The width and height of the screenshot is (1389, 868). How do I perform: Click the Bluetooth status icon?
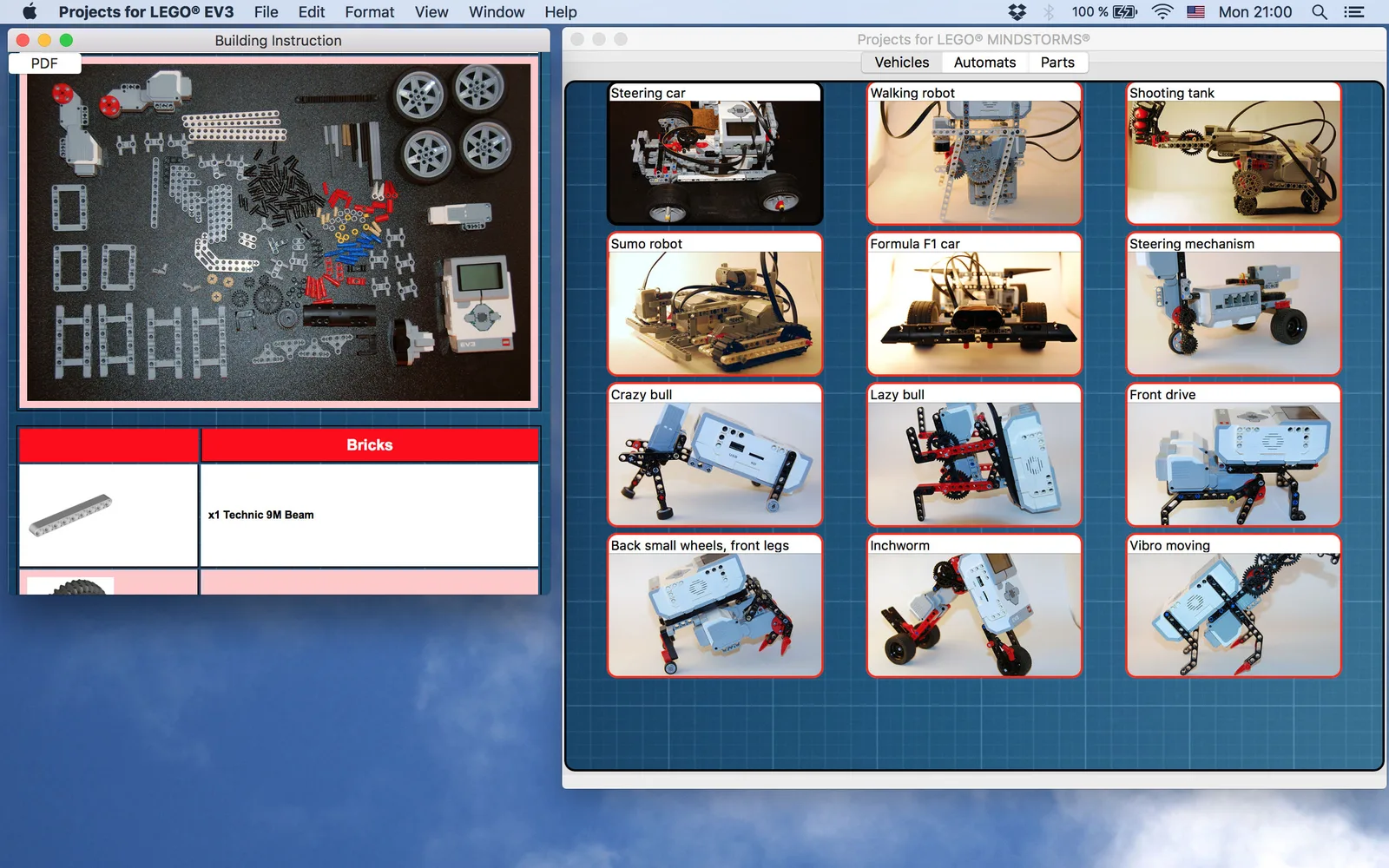click(1049, 12)
